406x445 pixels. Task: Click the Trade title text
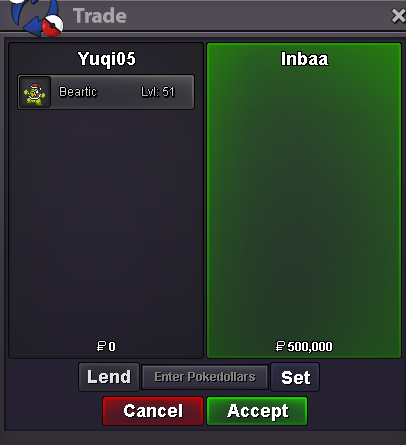(100, 16)
